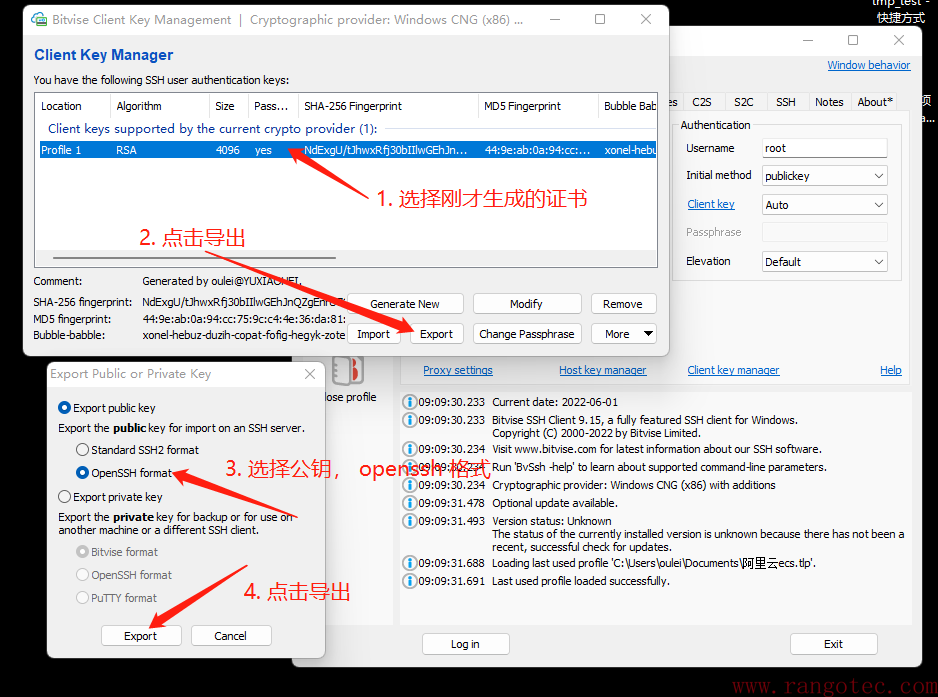Click Generate New key button

pos(405,304)
